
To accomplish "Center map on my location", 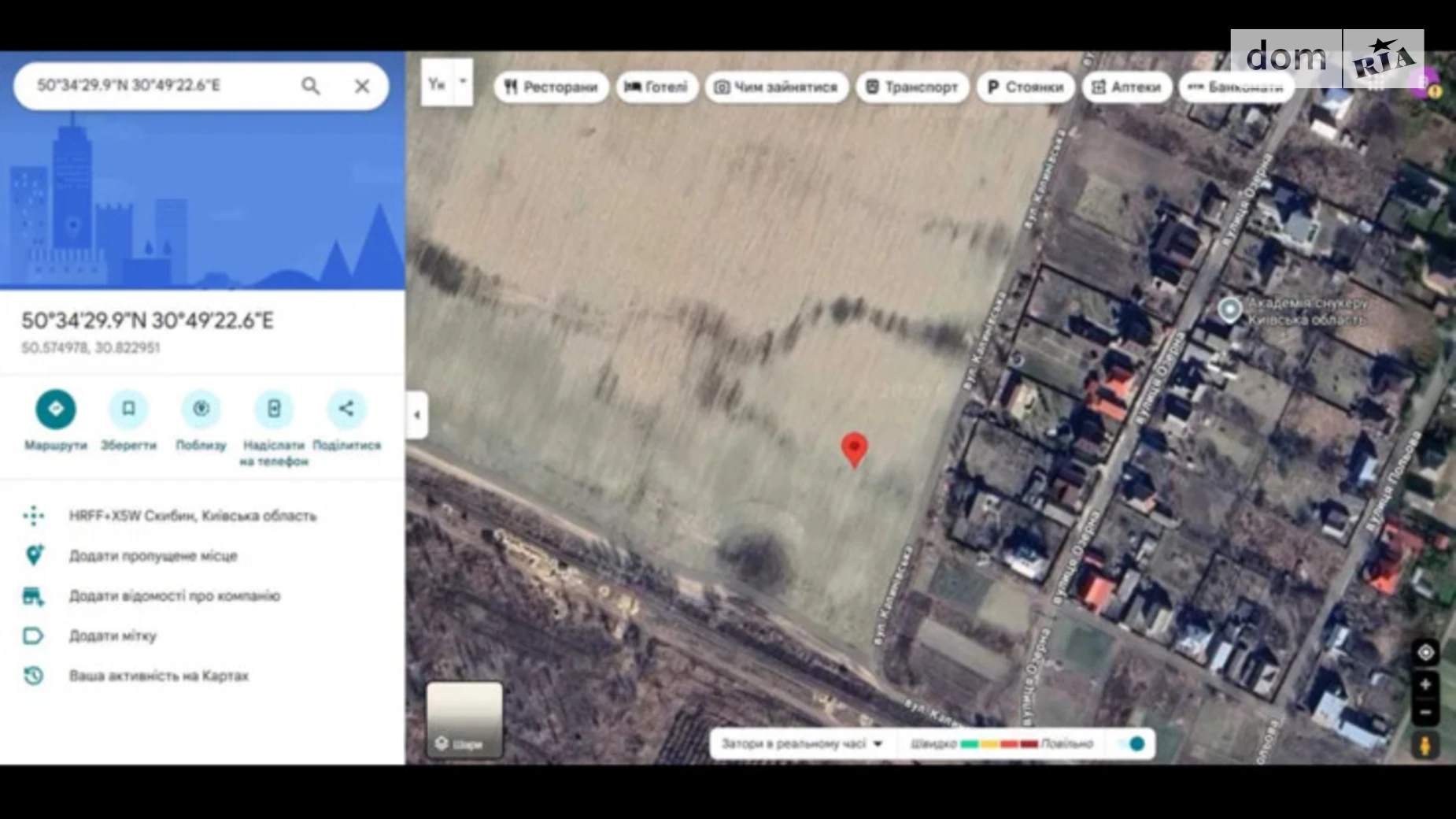I will pyautogui.click(x=1425, y=653).
